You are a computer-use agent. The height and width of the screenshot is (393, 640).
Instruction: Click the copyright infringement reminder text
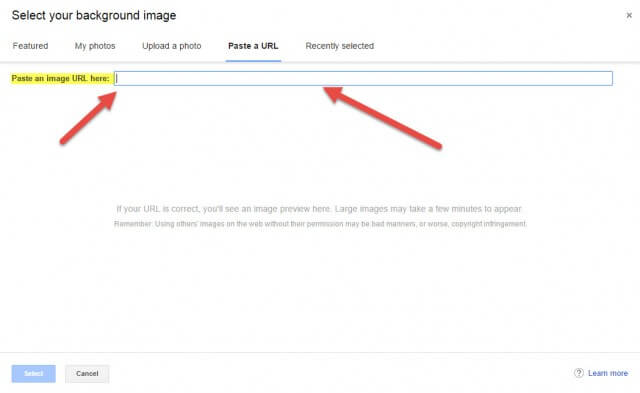pyautogui.click(x=320, y=224)
